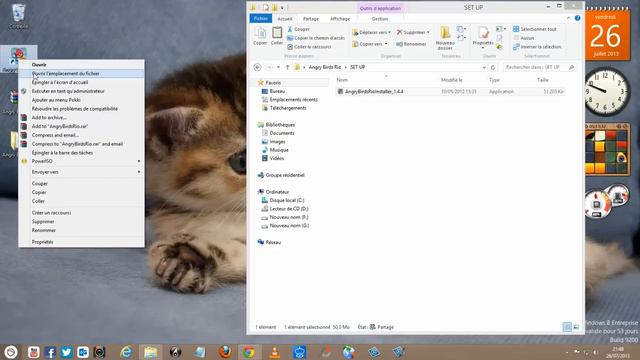Click Sélectionner tout in the ribbon
The image size is (640, 360).
535,29
